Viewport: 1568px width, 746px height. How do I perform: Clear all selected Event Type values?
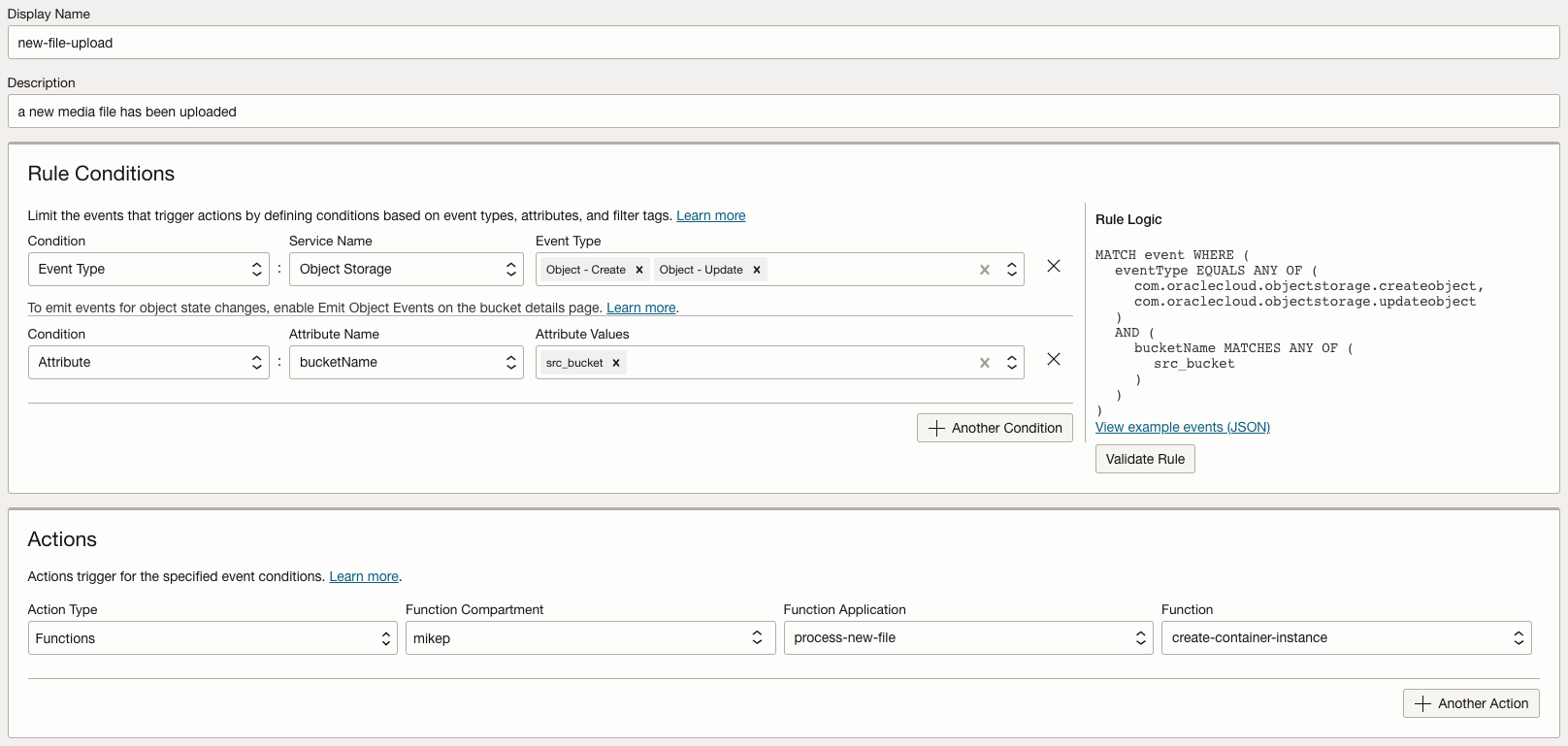(985, 270)
